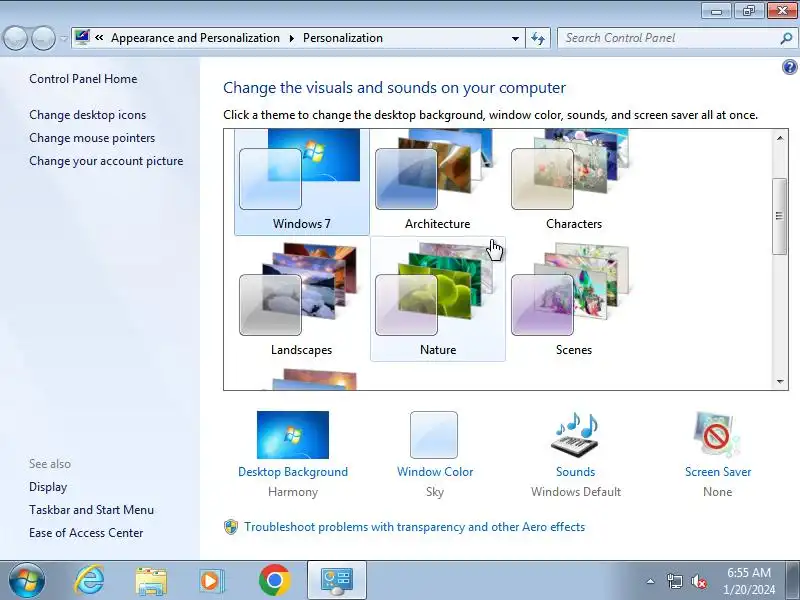Open Change your account picture
The height and width of the screenshot is (600, 800).
click(106, 161)
